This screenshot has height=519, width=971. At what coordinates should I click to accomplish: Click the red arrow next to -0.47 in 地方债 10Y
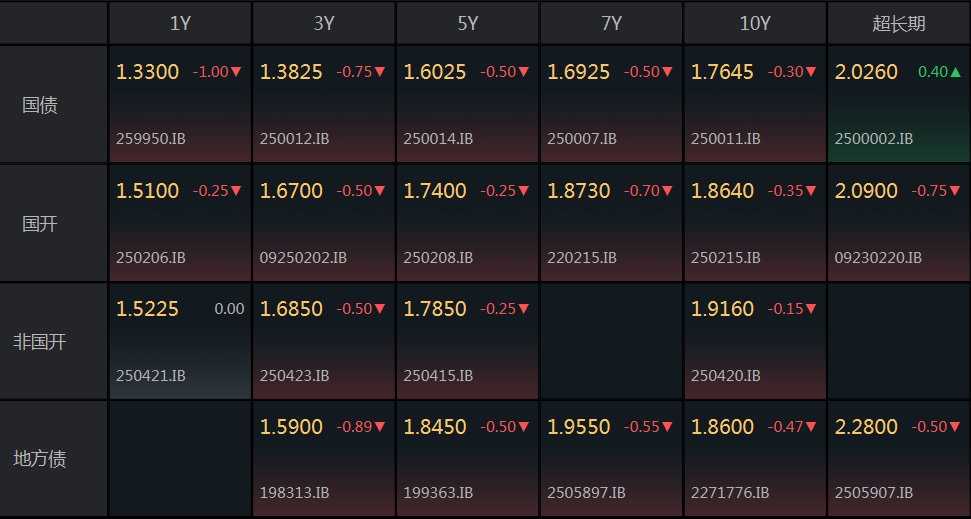point(811,427)
